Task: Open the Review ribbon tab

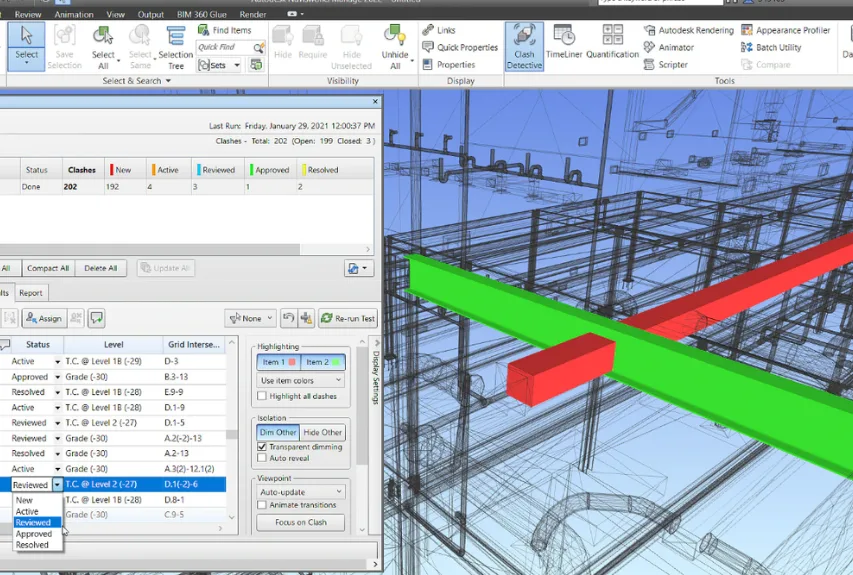Action: pos(28,15)
